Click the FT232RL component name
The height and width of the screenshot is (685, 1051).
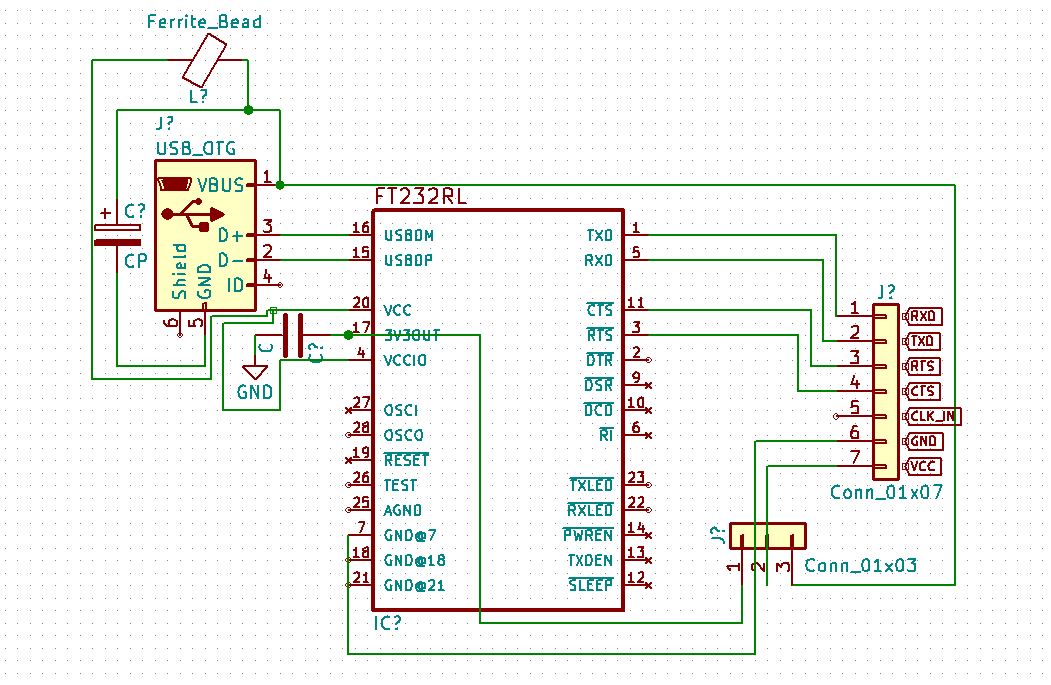click(420, 196)
